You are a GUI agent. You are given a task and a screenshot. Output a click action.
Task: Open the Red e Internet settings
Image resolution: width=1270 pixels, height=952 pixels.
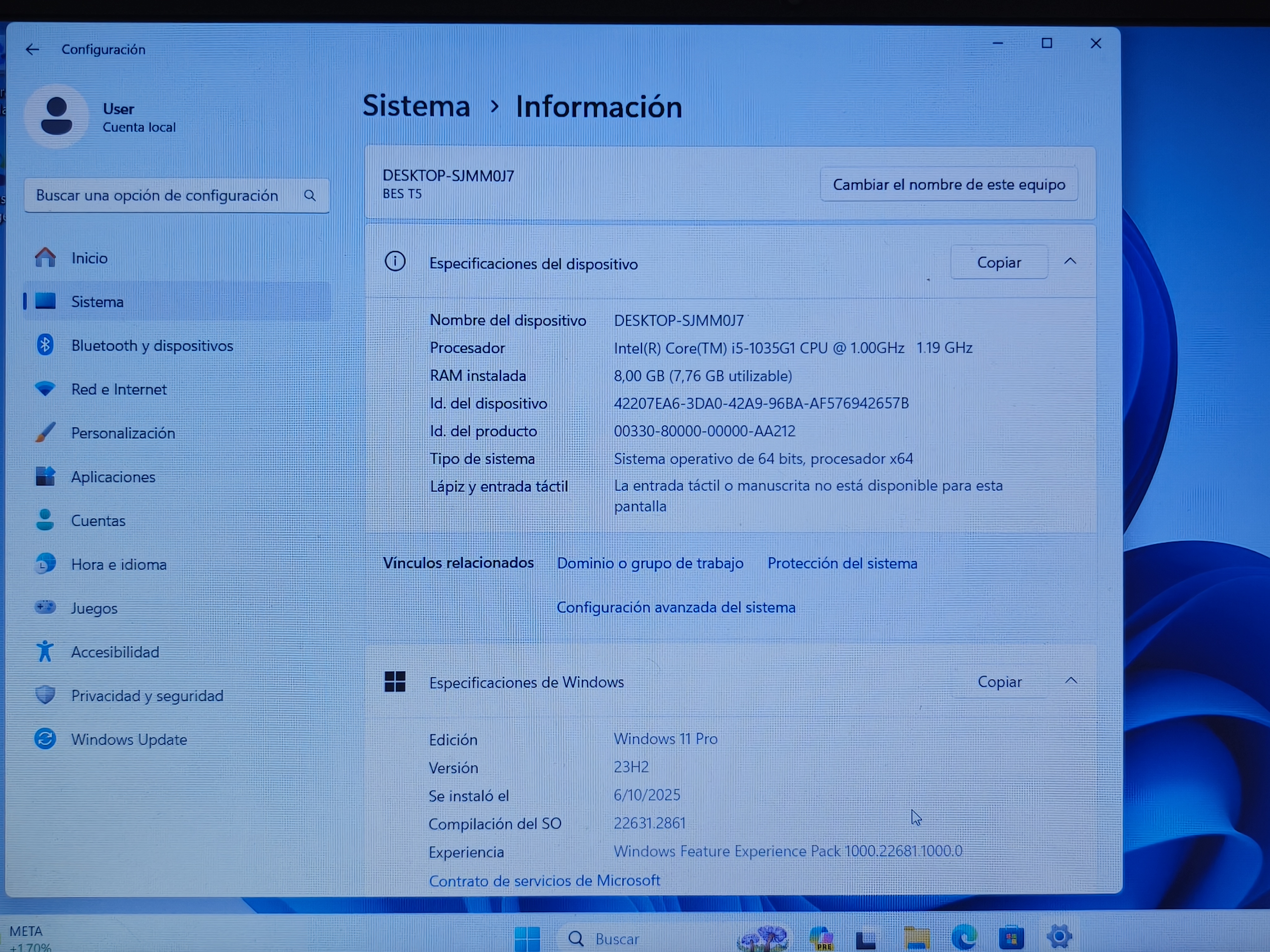(119, 389)
